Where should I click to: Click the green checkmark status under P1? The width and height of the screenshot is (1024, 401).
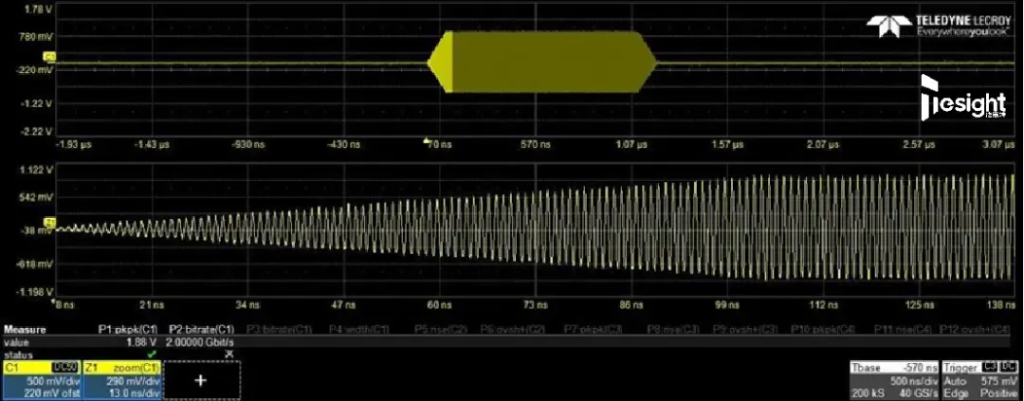pyautogui.click(x=152, y=353)
